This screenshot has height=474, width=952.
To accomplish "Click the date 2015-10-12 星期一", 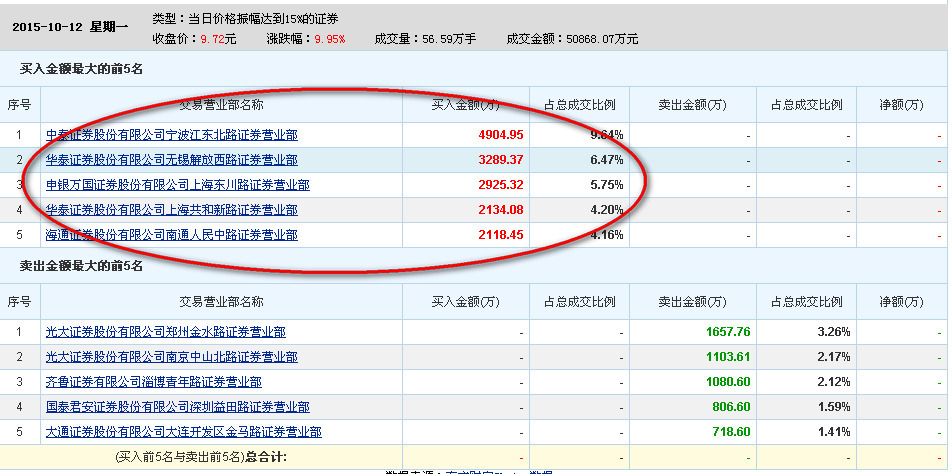I will click(70, 27).
